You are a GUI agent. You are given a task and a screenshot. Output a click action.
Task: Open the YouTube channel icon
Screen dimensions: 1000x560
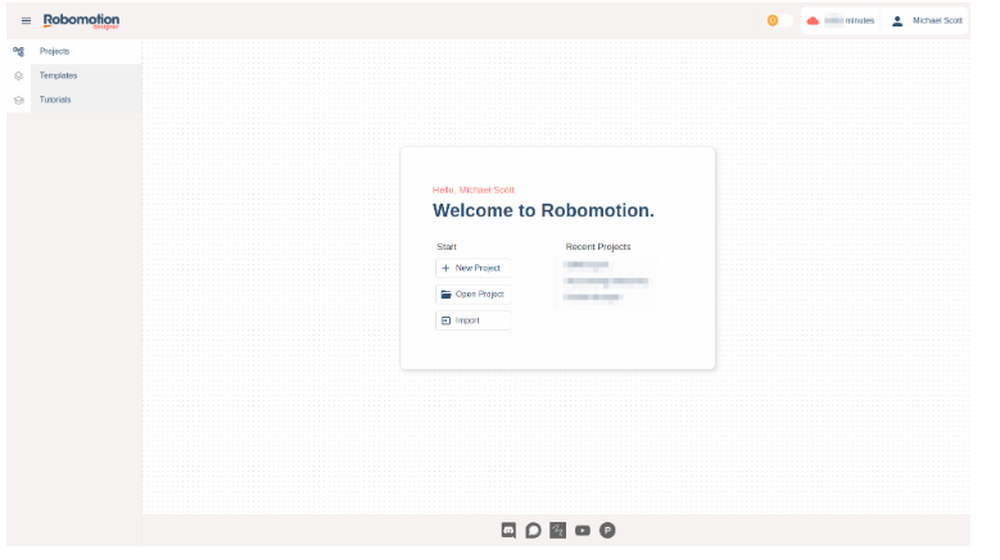point(582,531)
